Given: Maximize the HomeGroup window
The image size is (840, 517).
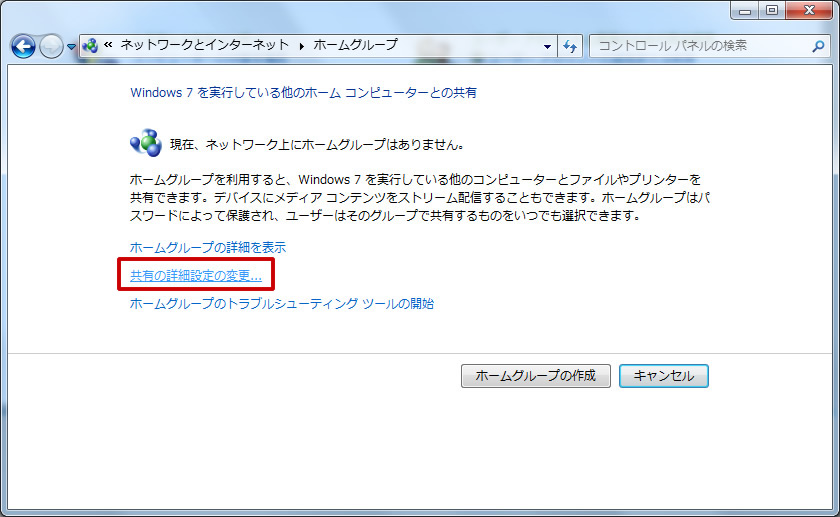Looking at the screenshot, I should 772,10.
